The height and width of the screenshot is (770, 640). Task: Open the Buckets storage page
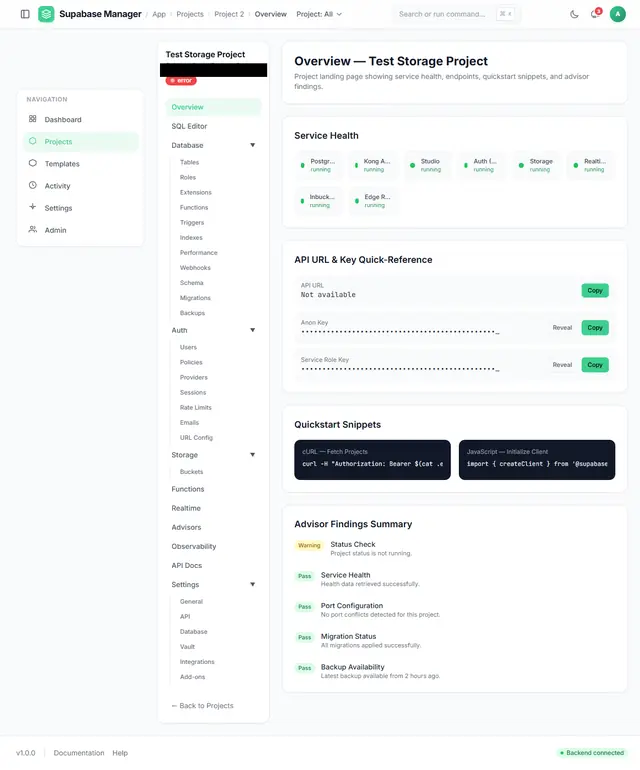192,472
